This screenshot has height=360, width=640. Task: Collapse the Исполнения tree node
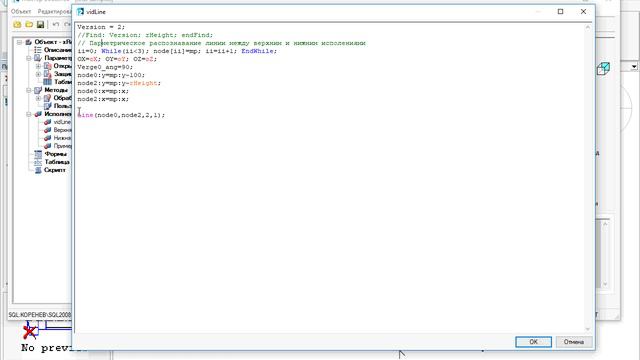point(29,114)
